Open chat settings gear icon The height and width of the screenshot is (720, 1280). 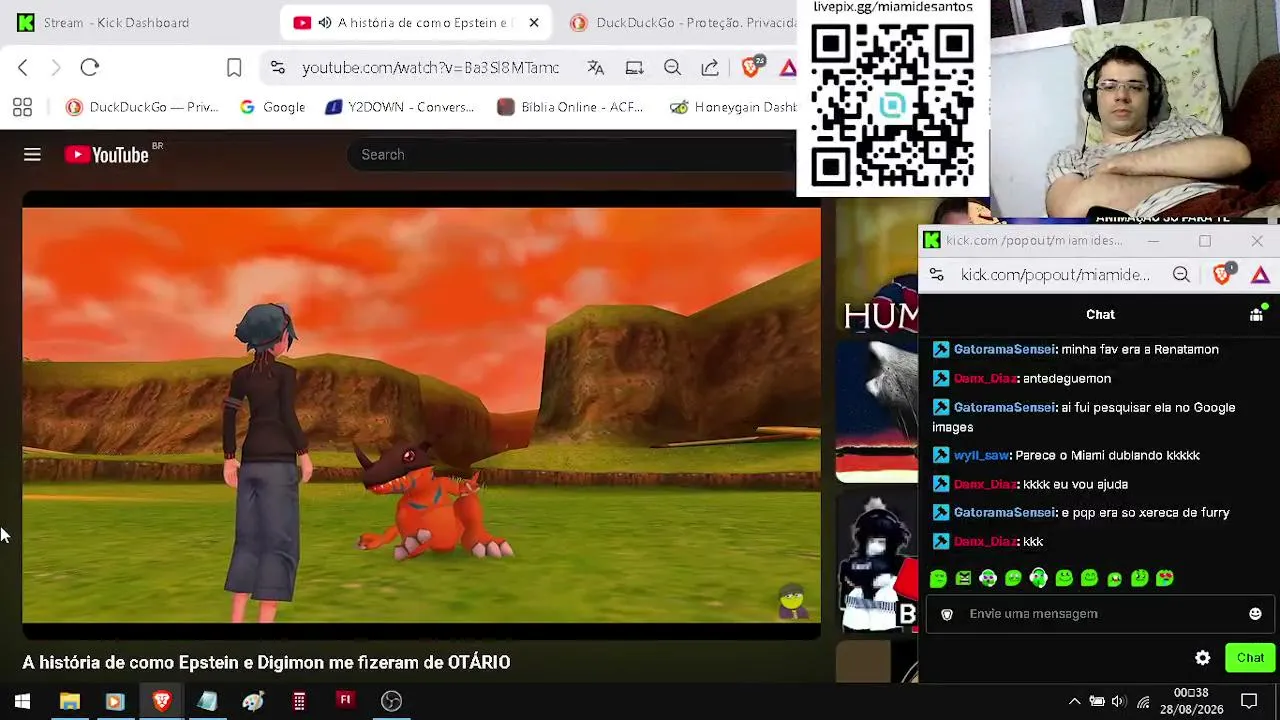pyautogui.click(x=1203, y=657)
